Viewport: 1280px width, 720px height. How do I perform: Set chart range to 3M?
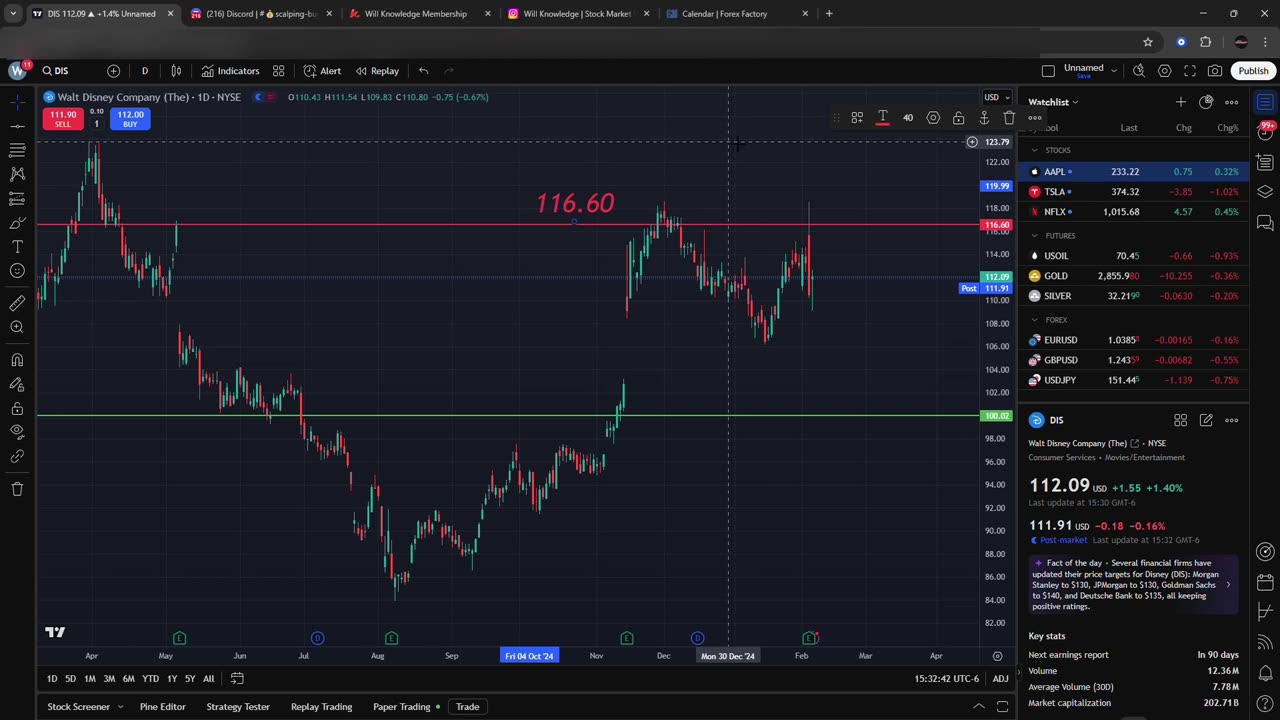click(109, 679)
